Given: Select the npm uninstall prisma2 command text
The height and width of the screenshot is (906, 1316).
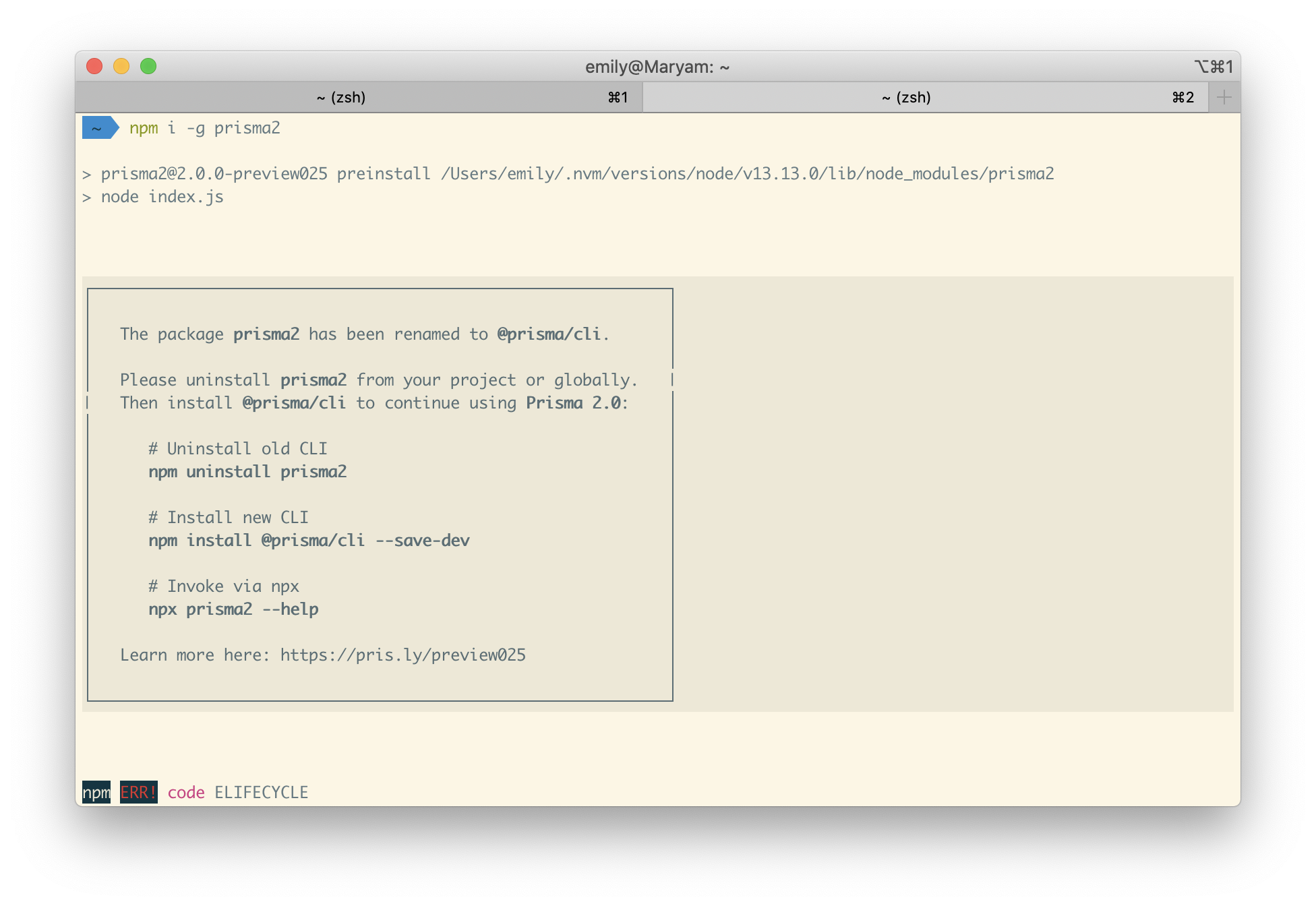Looking at the screenshot, I should coord(248,471).
